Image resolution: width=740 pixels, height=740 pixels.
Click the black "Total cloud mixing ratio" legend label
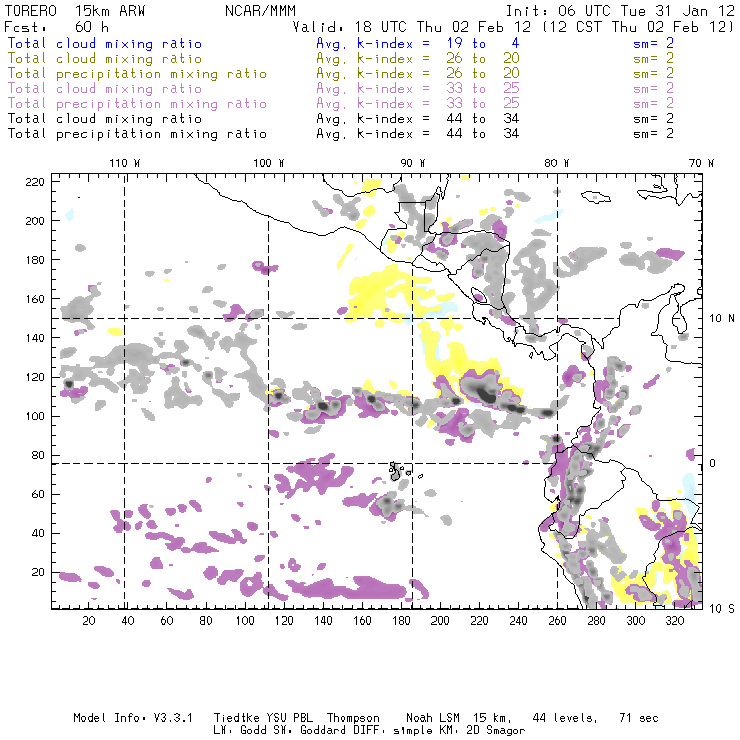click(x=105, y=119)
